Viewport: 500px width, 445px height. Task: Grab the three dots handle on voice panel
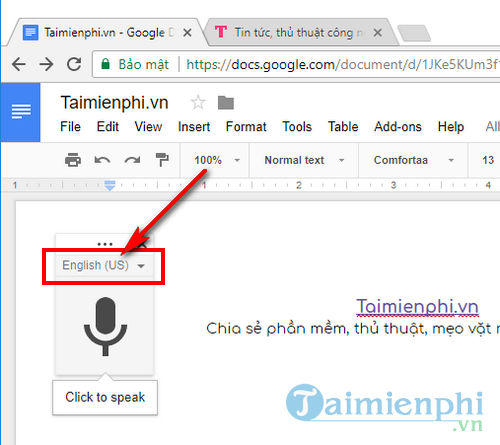click(x=105, y=244)
